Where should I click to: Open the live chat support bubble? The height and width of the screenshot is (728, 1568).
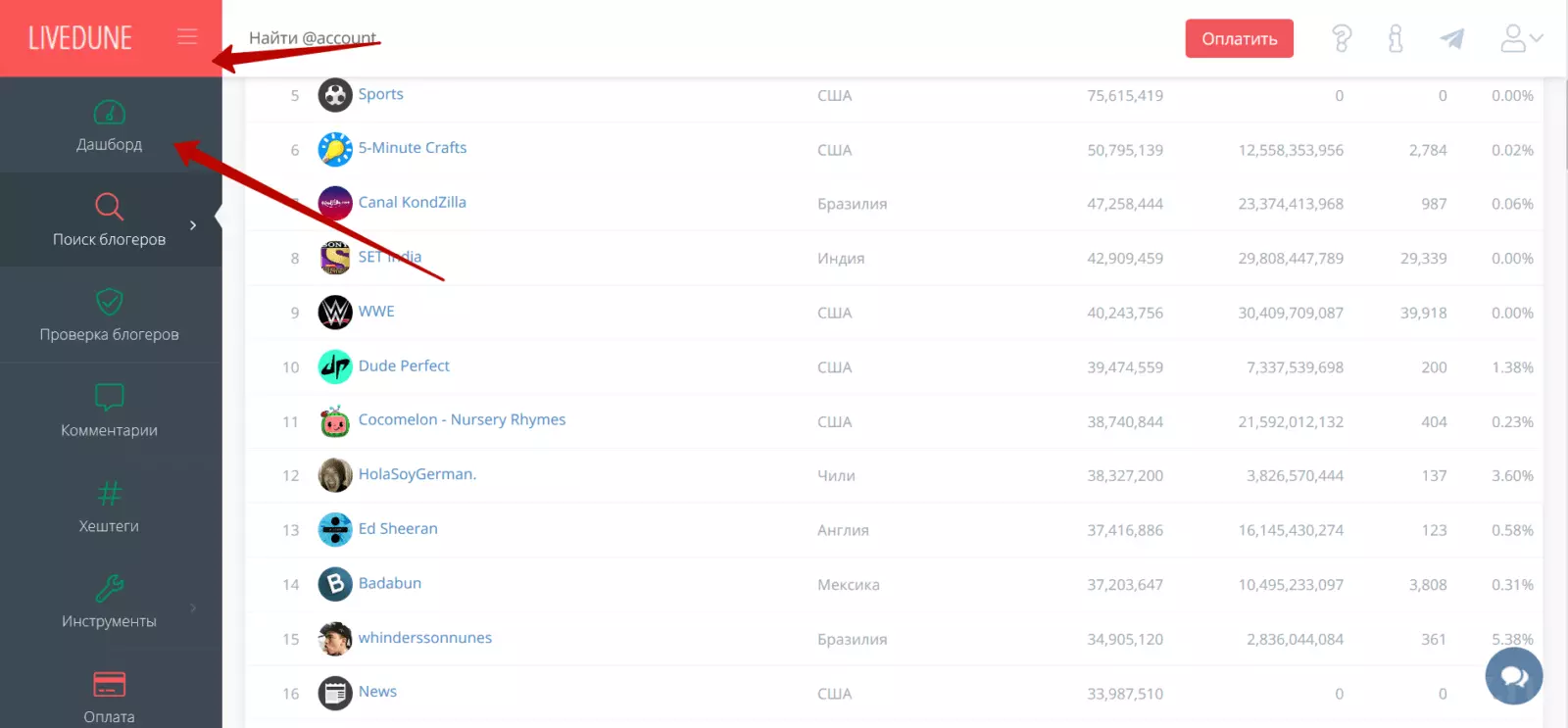coord(1514,675)
